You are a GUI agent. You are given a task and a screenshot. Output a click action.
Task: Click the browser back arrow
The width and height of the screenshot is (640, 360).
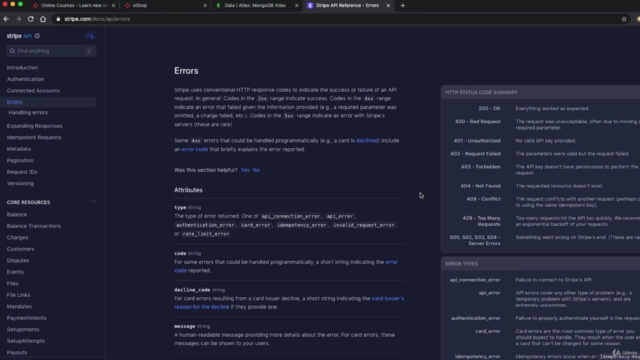pos(6,19)
